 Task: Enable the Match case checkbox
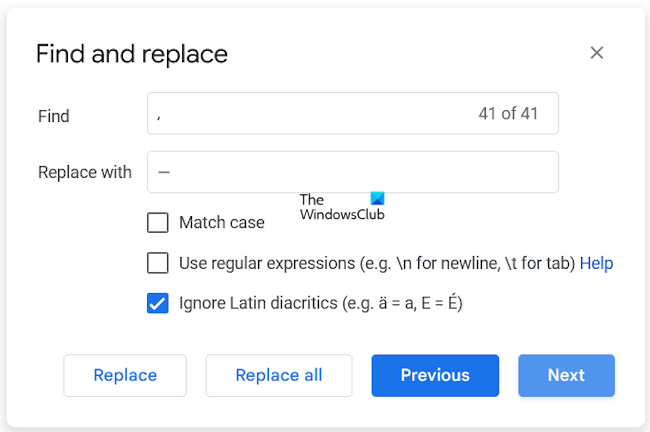click(158, 223)
